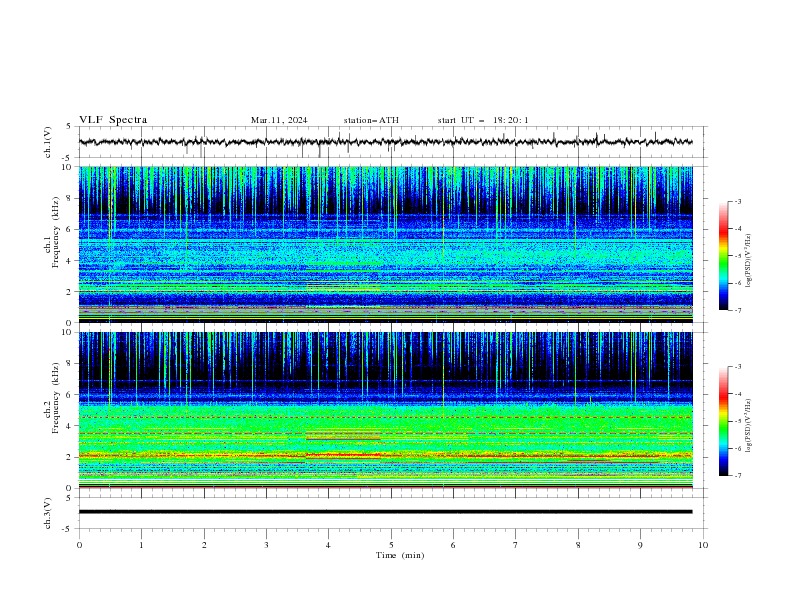Select the date text "Mar.11, 2024"
Image resolution: width=792 pixels, height=612 pixels.
[279, 120]
